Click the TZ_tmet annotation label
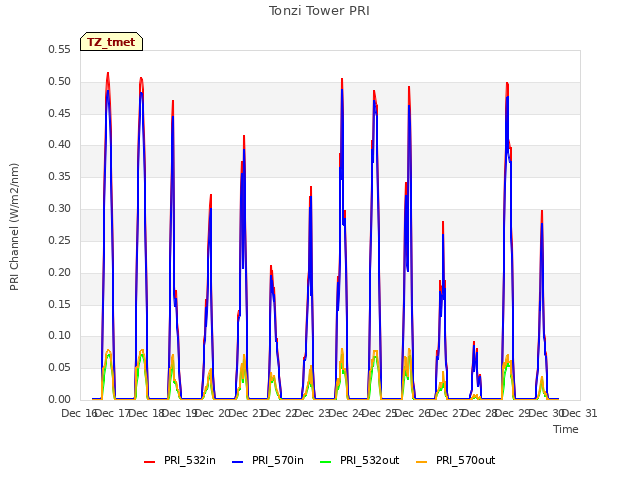Image resolution: width=640 pixels, height=480 pixels. point(111,42)
